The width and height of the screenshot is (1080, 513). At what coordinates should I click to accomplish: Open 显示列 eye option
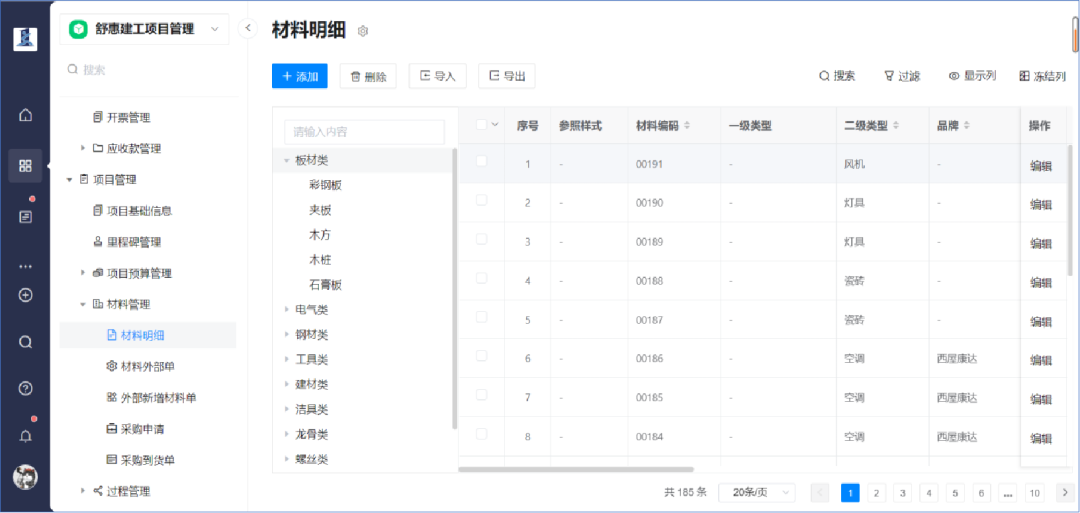[973, 76]
